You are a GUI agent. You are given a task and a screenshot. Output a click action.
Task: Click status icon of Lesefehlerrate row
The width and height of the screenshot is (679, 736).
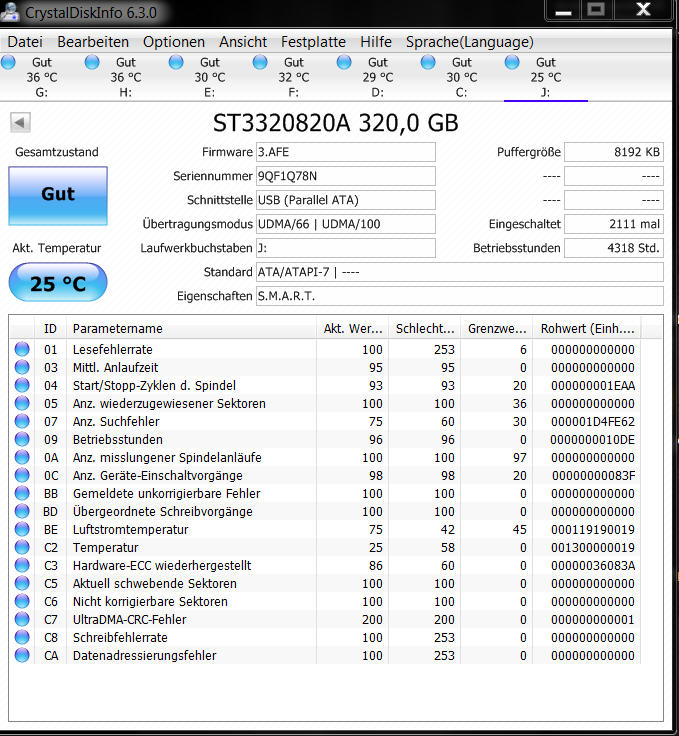pos(22,349)
